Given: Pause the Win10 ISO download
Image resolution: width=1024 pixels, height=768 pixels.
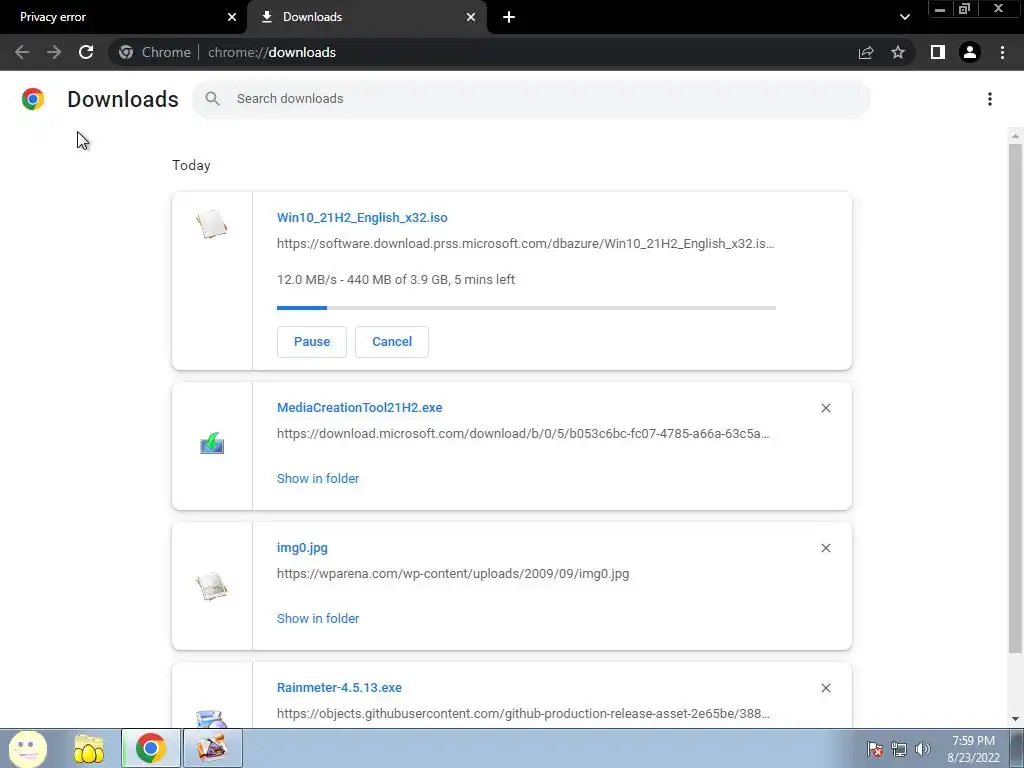Looking at the screenshot, I should point(312,342).
